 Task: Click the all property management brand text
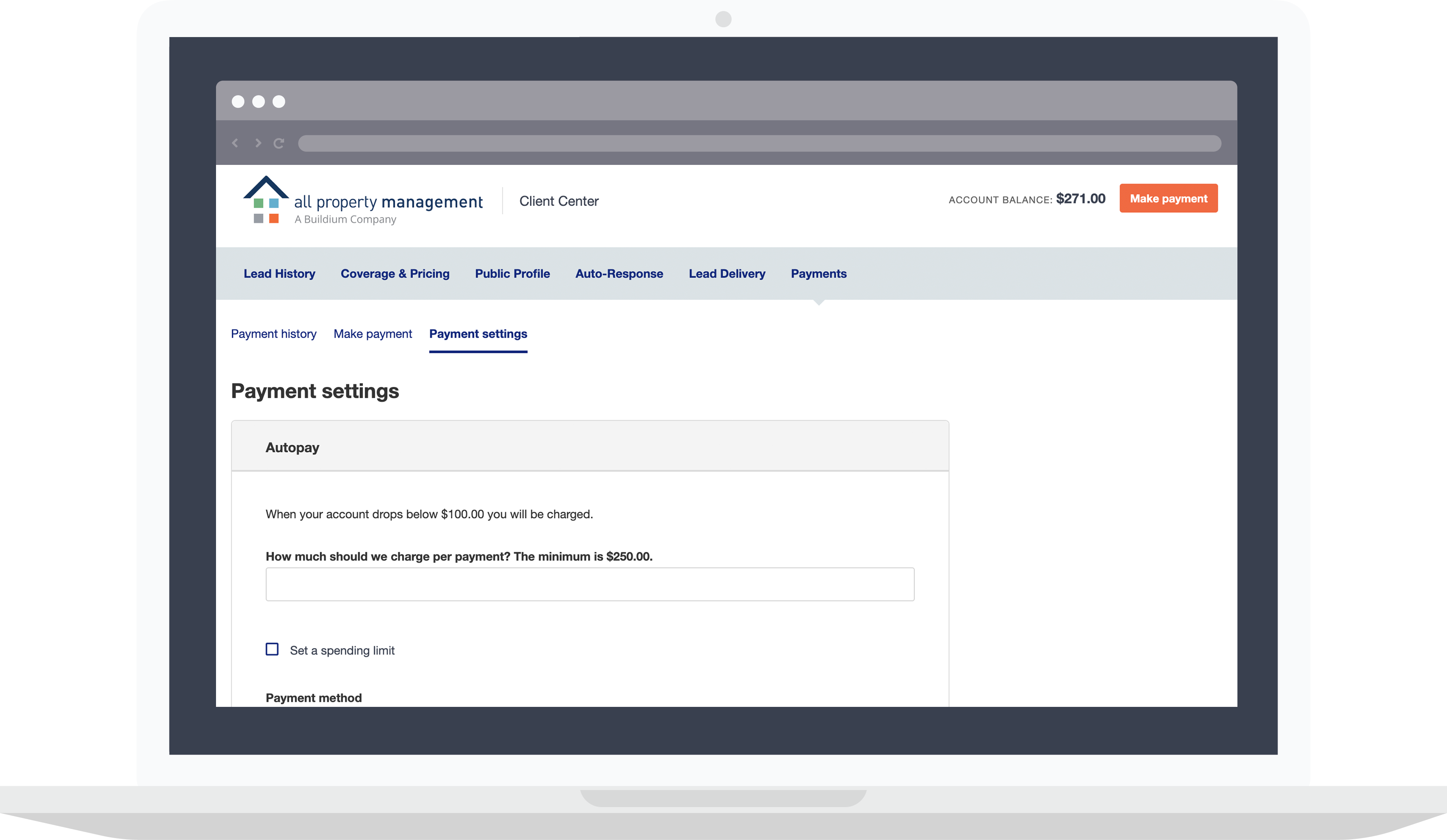click(388, 202)
